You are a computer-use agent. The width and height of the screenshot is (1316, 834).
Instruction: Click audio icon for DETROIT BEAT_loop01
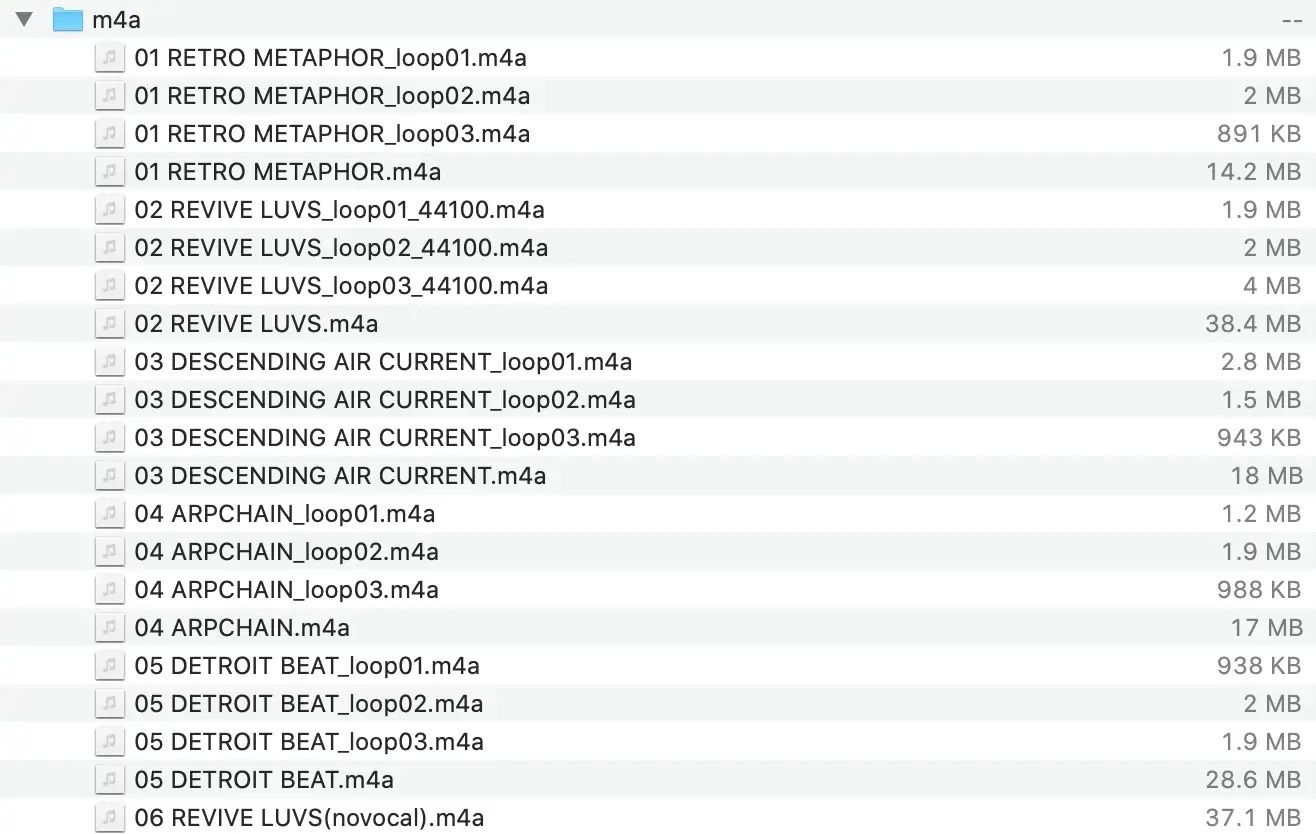[109, 666]
